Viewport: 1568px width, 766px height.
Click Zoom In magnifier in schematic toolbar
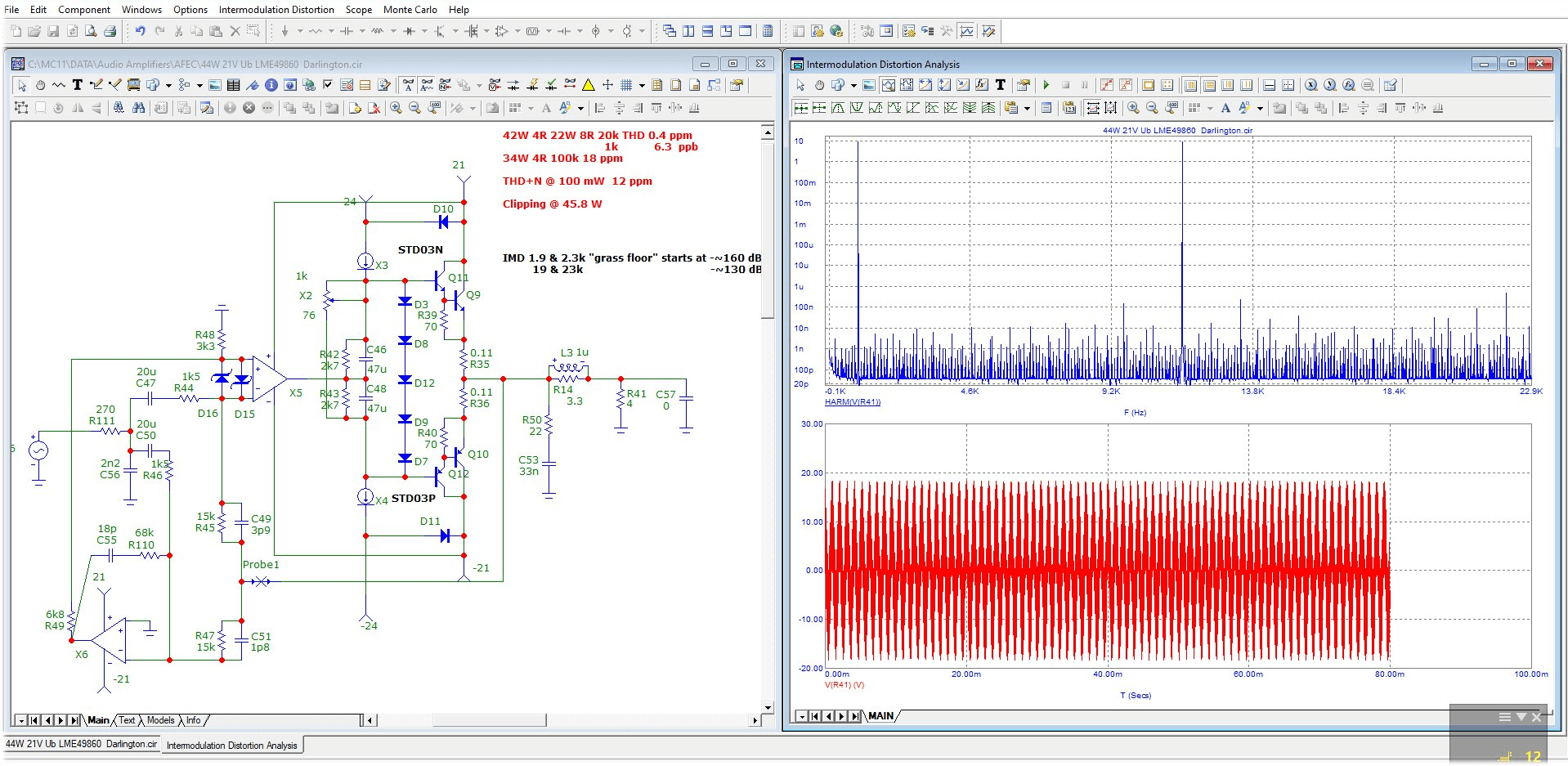(x=396, y=108)
